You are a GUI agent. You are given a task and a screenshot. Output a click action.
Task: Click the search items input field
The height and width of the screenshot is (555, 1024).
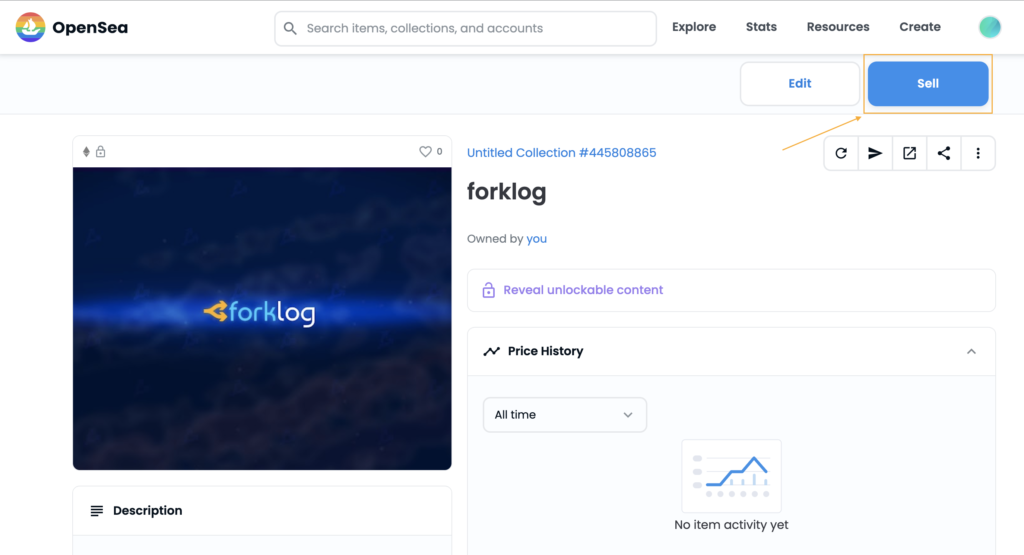[466, 28]
